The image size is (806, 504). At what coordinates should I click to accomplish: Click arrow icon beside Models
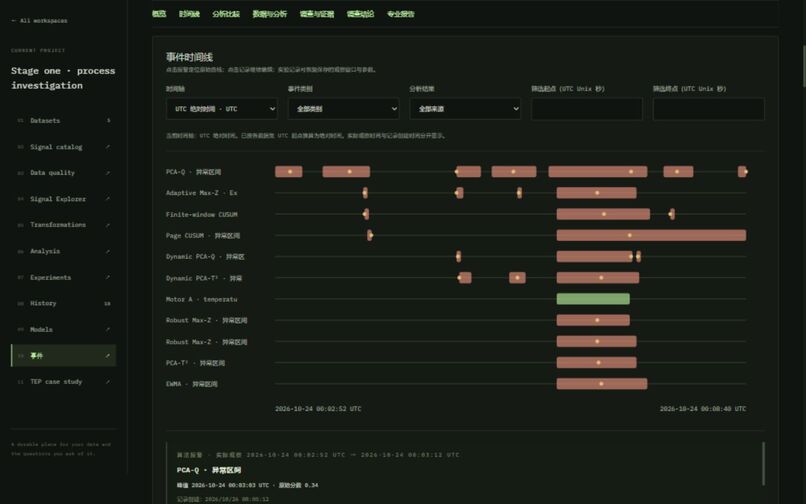pos(107,329)
